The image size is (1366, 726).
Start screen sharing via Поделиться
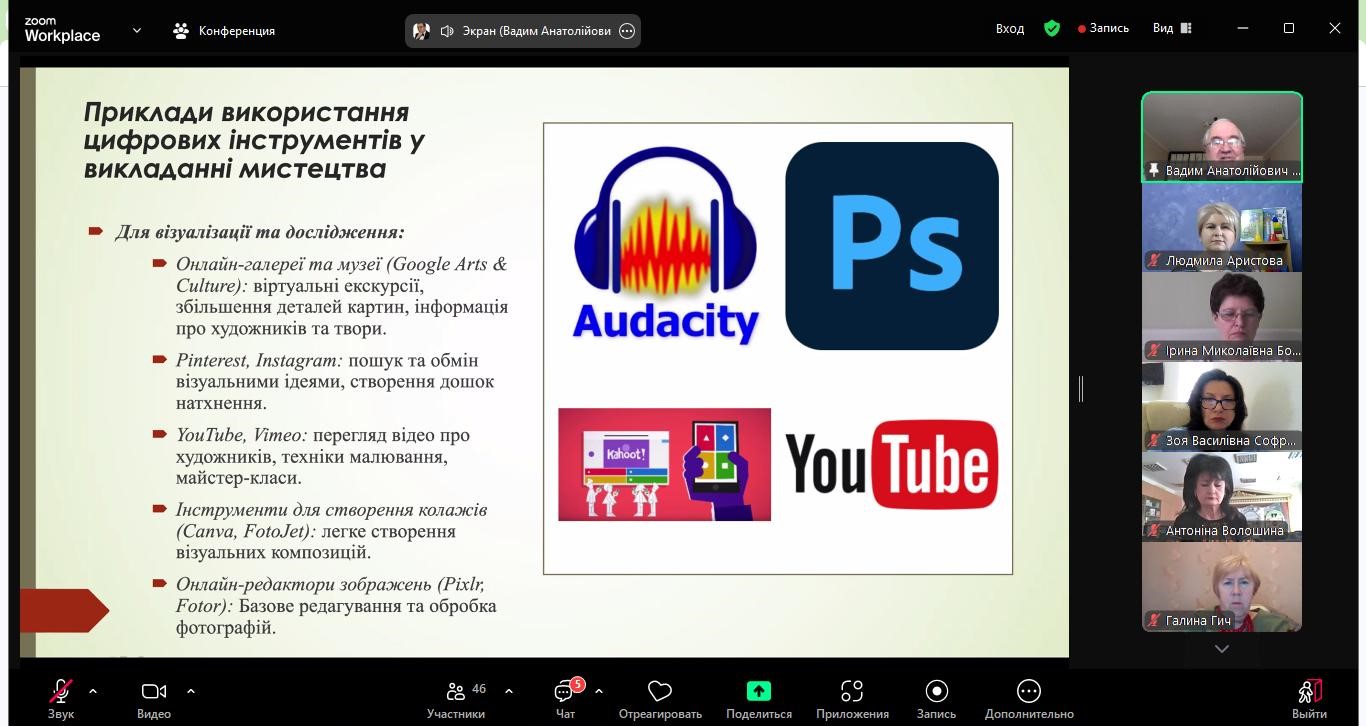[759, 698]
